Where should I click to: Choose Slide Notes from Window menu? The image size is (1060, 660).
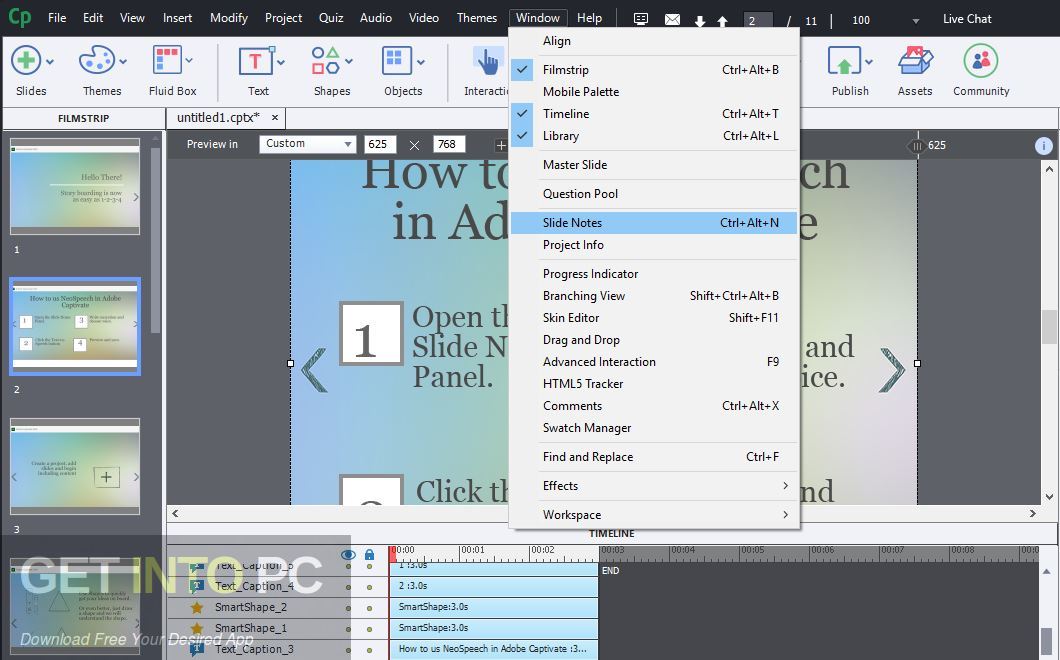coord(654,222)
